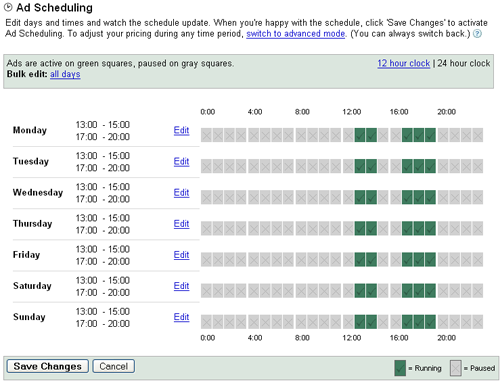Toggle Tuesday's 4:00 gray square

(x=254, y=166)
